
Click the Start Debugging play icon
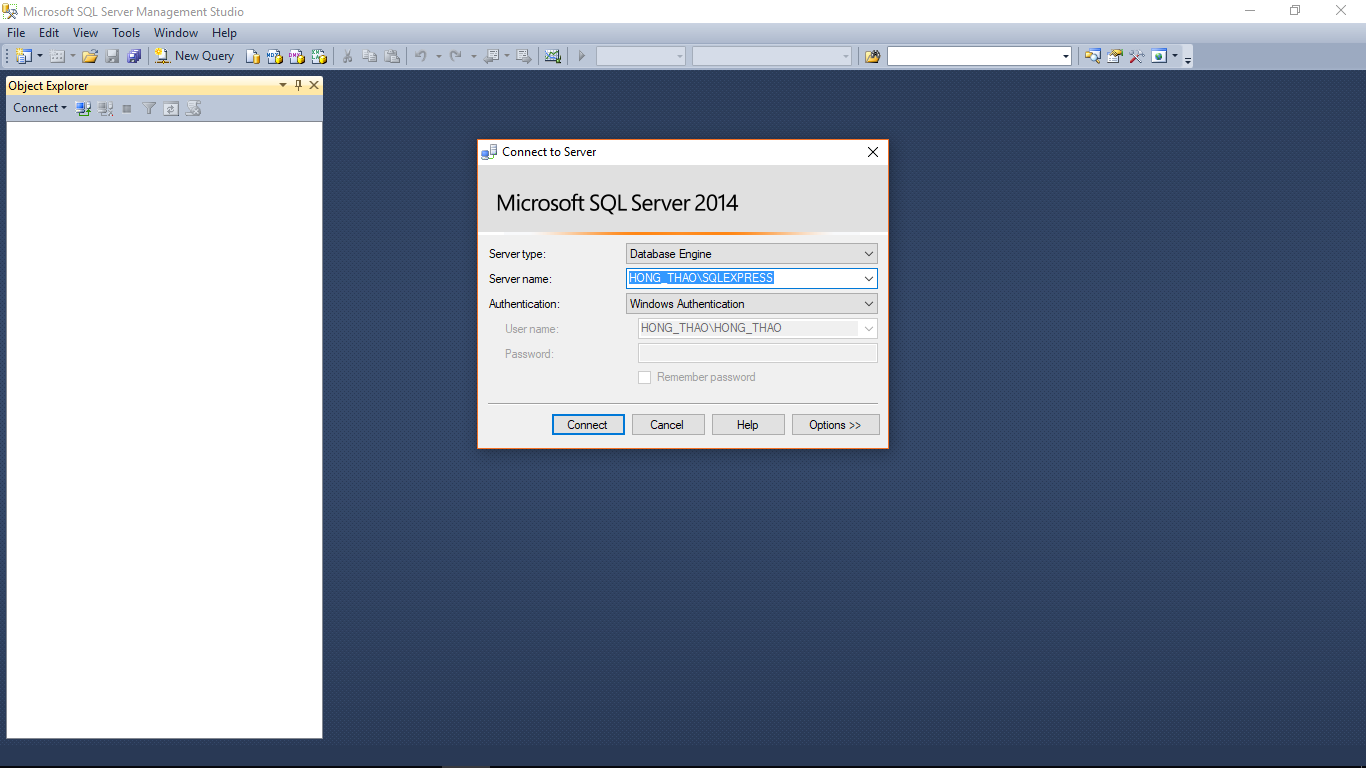coord(582,56)
